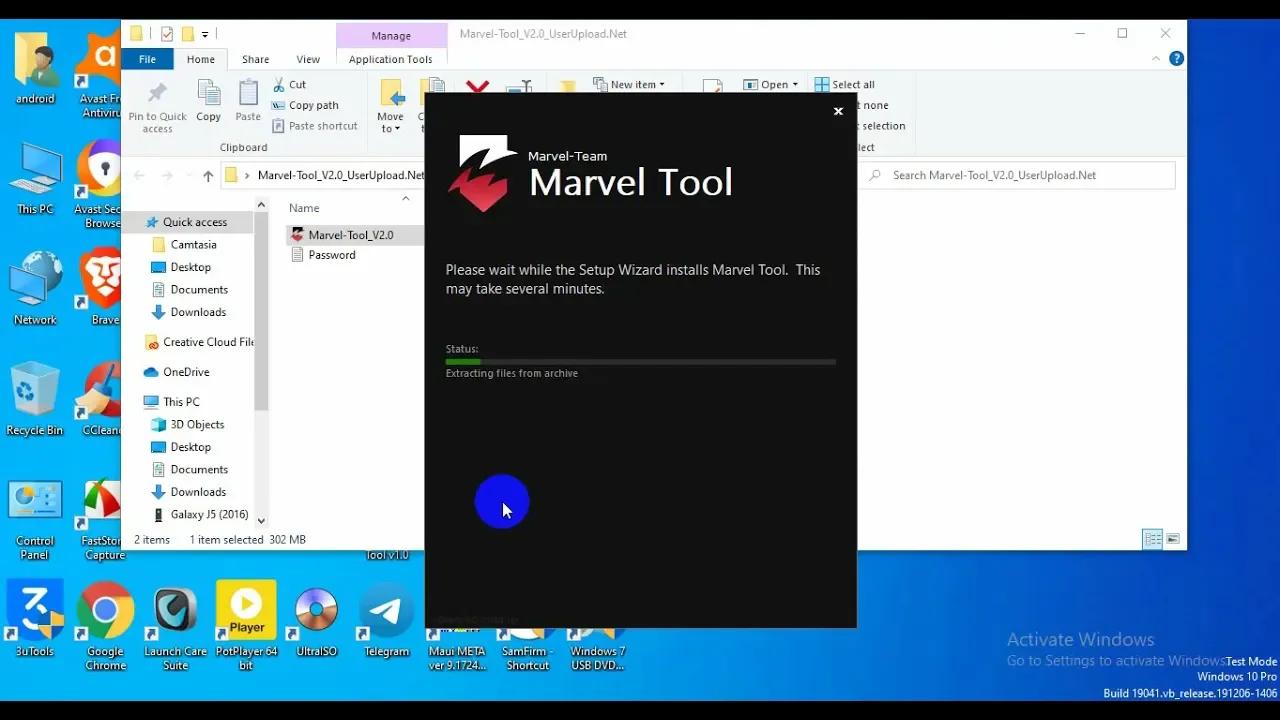Select Quick access in the navigation pane
This screenshot has height=720, width=1280.
(195, 222)
